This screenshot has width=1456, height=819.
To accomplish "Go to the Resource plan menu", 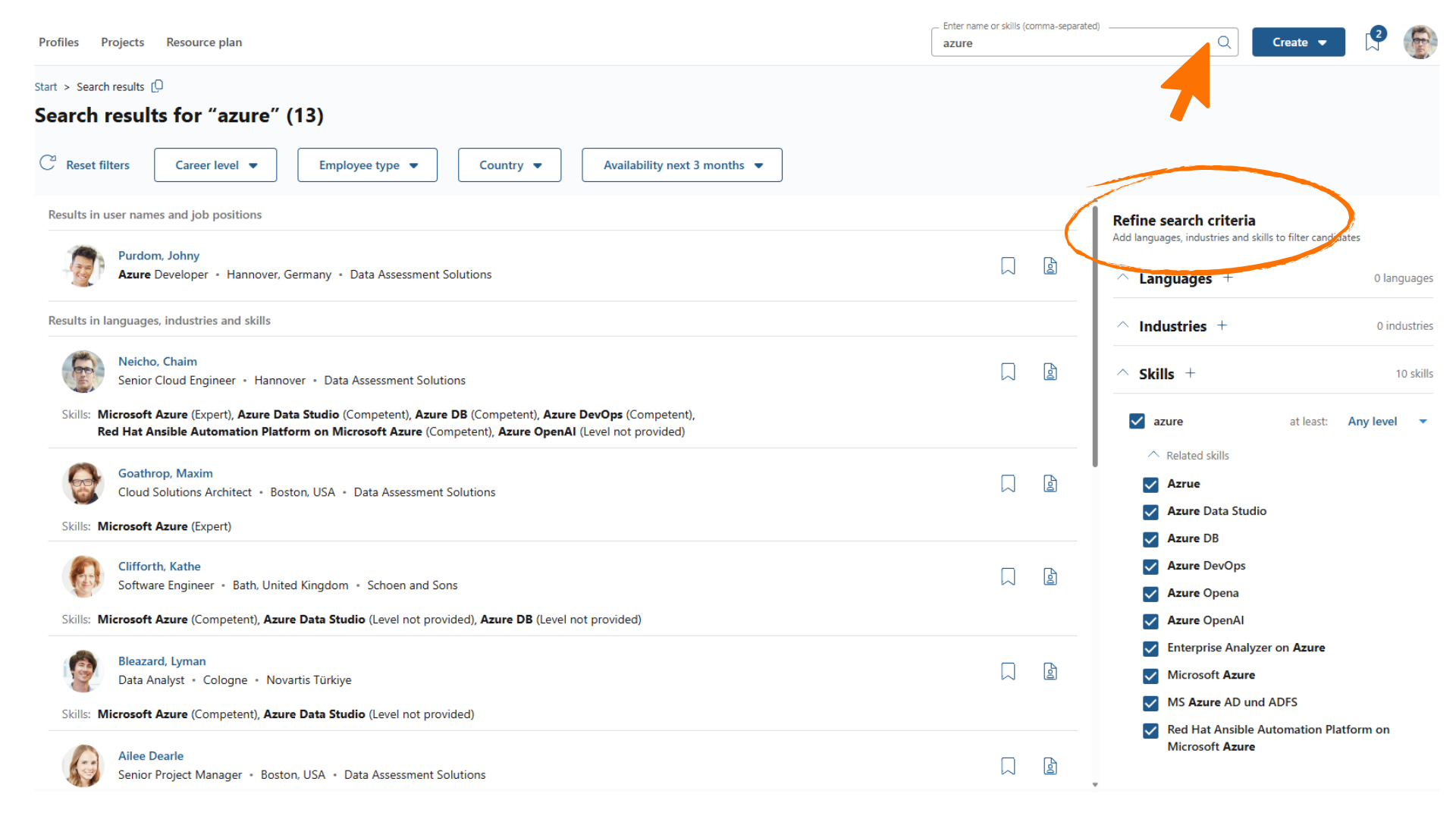I will (x=204, y=42).
